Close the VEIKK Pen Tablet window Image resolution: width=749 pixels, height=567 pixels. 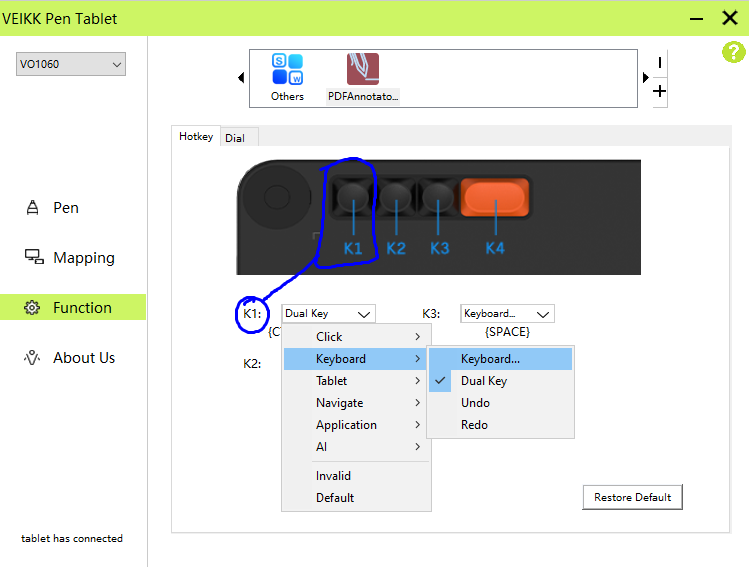pyautogui.click(x=729, y=18)
